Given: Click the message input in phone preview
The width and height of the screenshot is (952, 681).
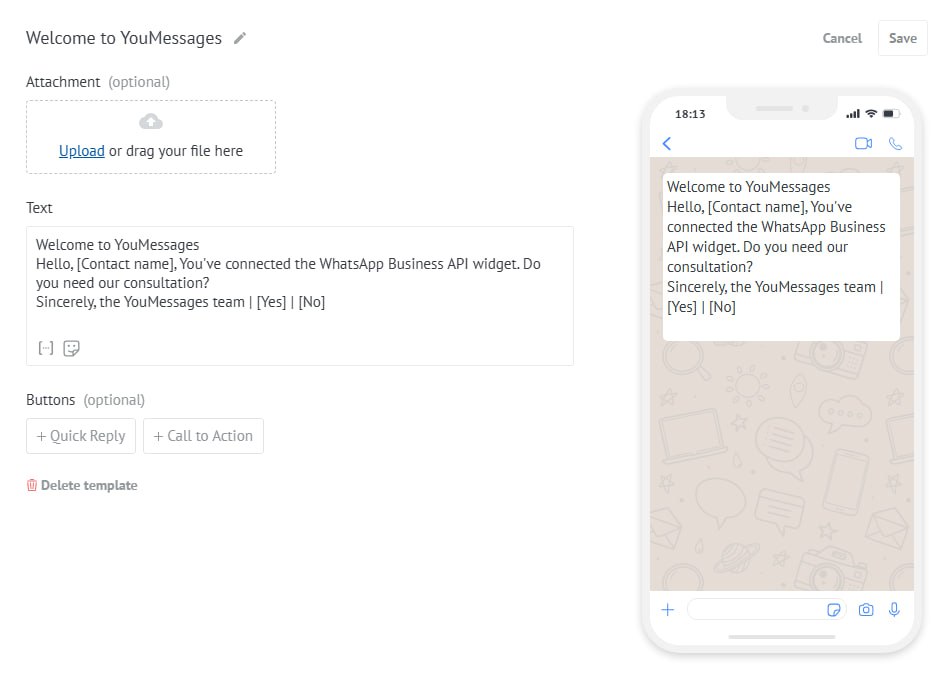Looking at the screenshot, I should (755, 609).
